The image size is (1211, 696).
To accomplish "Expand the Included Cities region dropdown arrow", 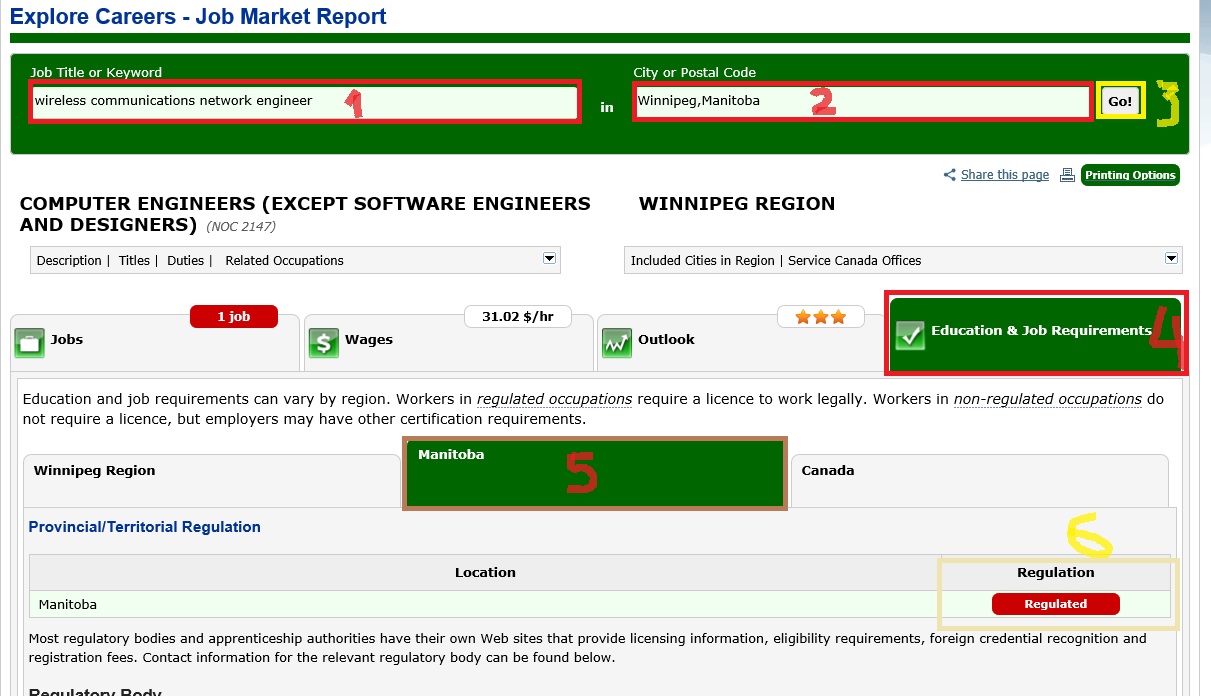I will tap(1171, 258).
